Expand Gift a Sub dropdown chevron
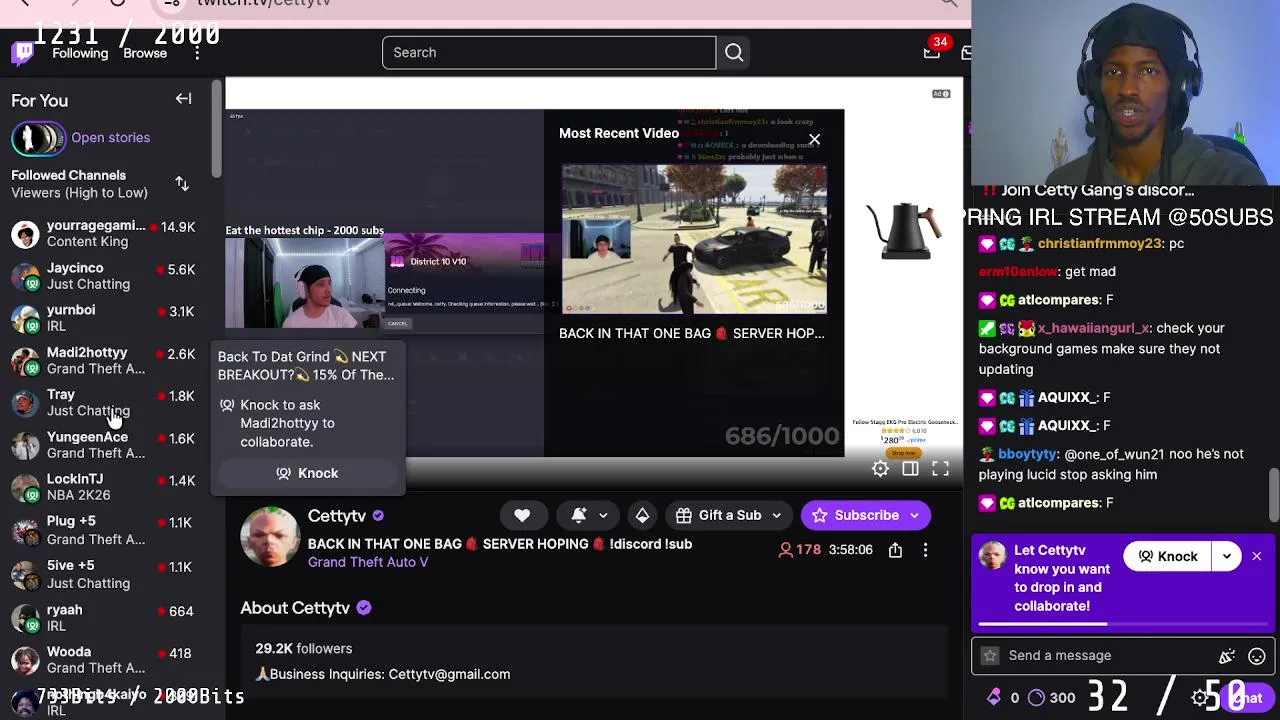 tap(777, 515)
